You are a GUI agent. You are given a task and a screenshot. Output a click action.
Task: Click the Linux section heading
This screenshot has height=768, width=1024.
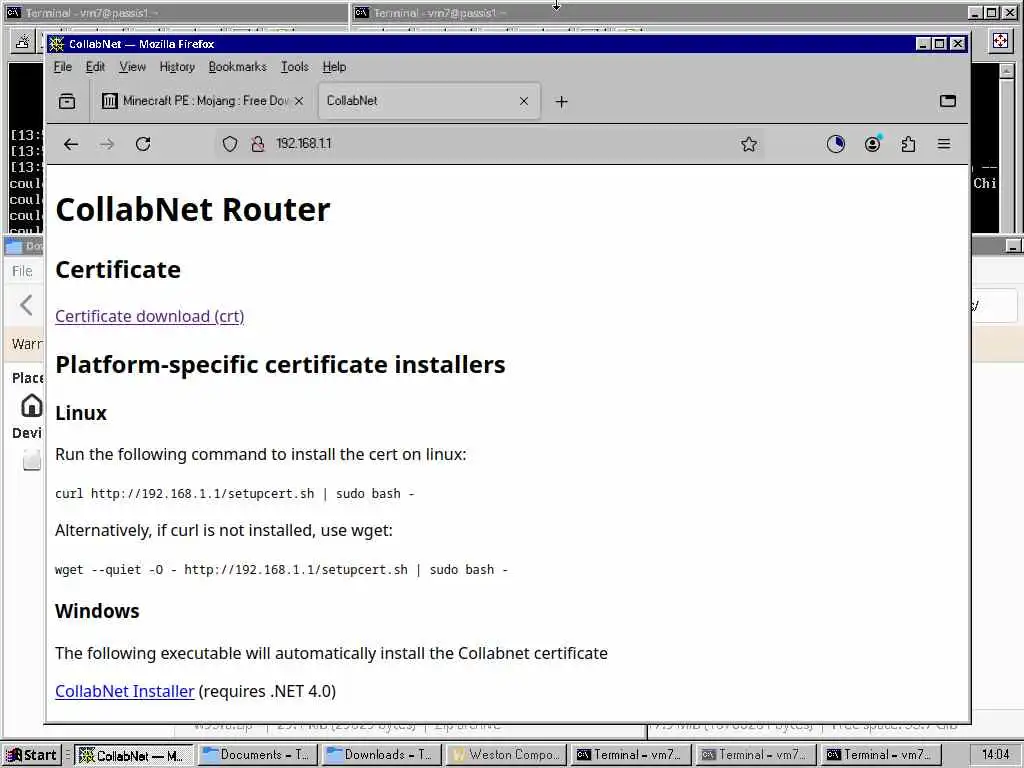81,413
